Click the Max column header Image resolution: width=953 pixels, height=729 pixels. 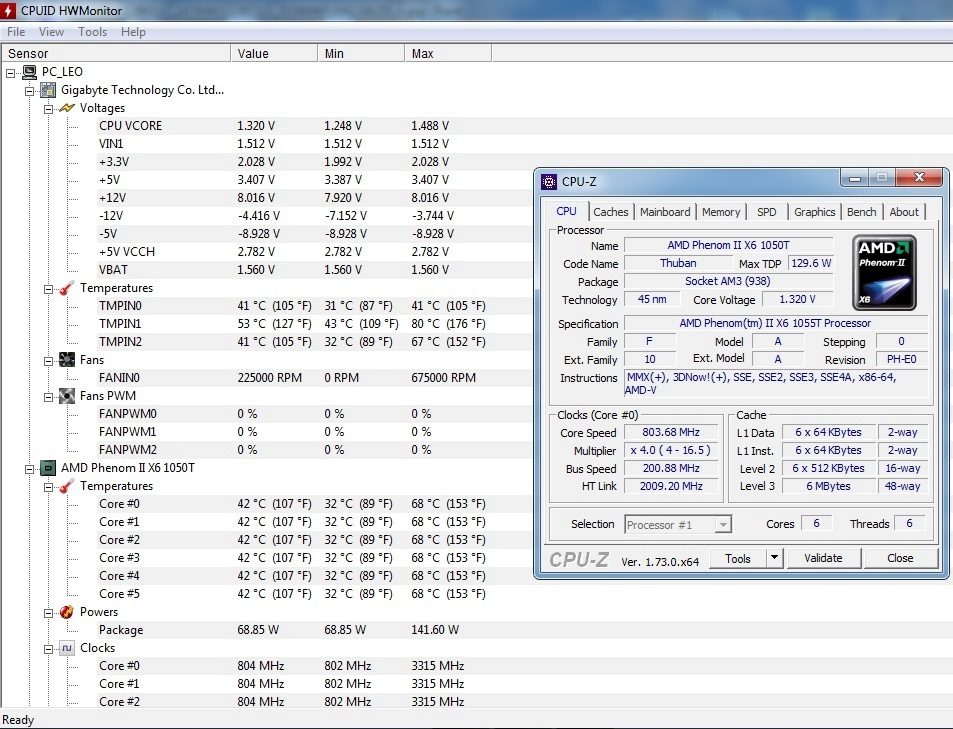click(x=448, y=54)
